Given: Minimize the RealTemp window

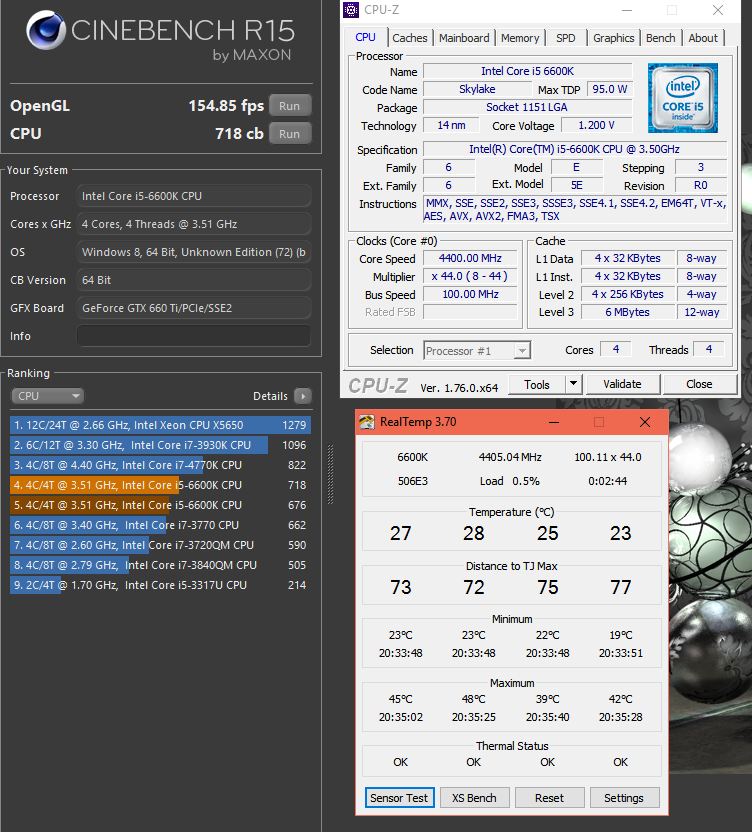Looking at the screenshot, I should (x=554, y=422).
